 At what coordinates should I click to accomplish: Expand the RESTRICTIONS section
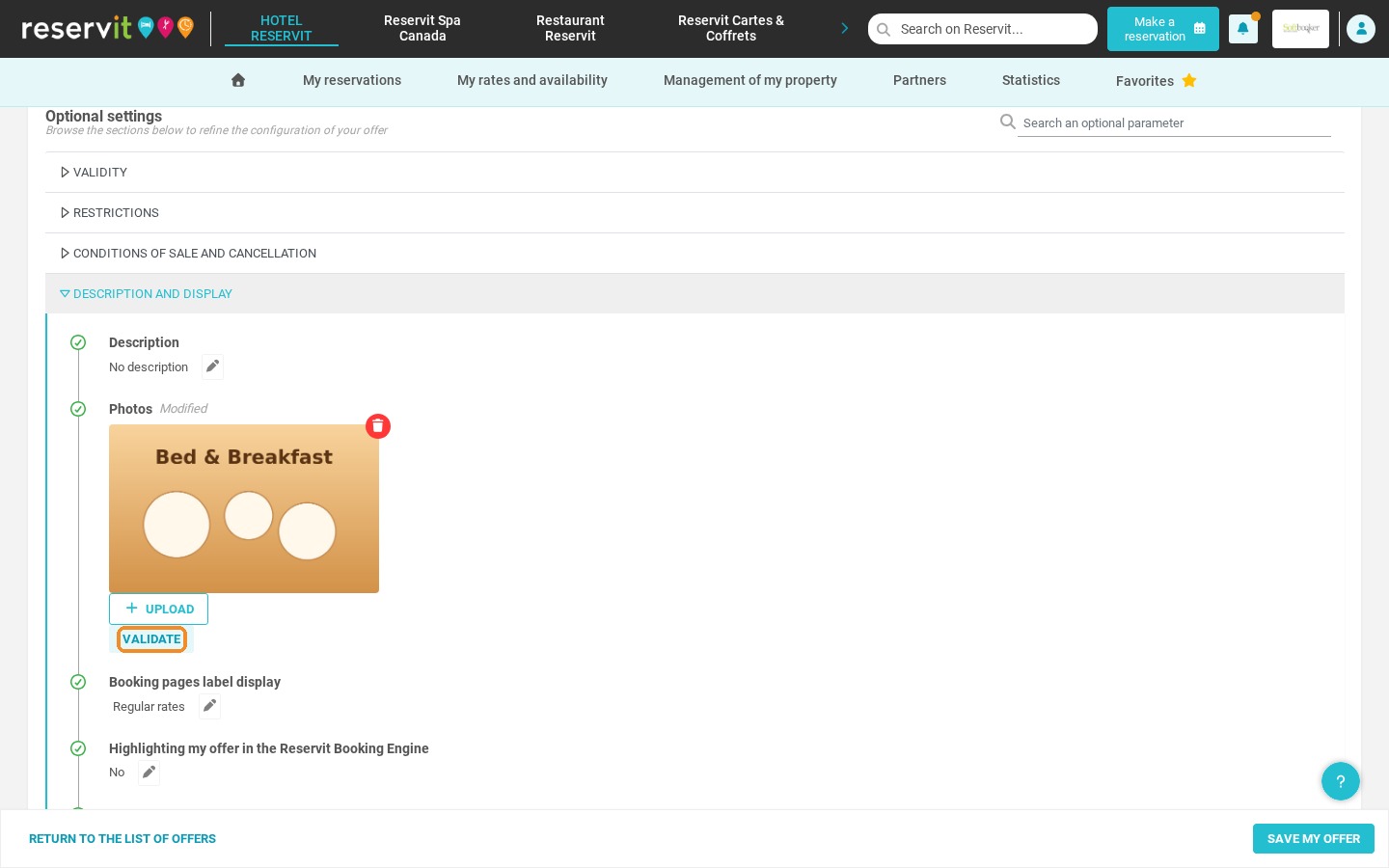(694, 213)
